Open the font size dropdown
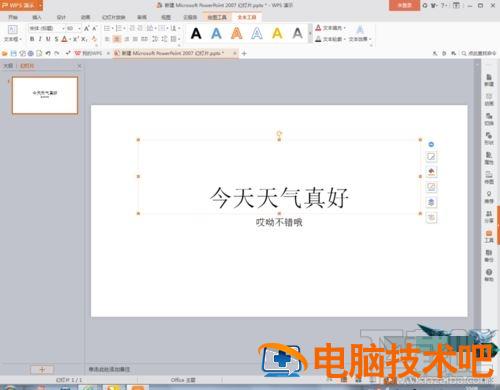The height and width of the screenshot is (390, 500). [x=79, y=28]
